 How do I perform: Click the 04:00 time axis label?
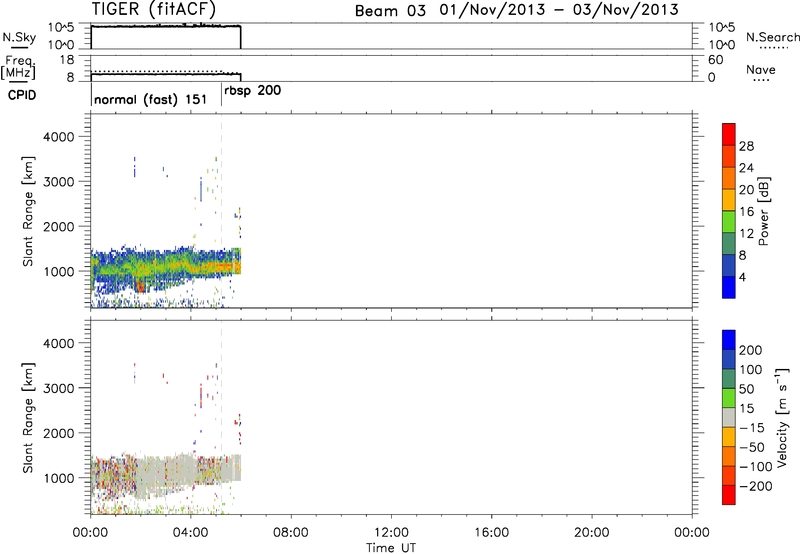190,533
